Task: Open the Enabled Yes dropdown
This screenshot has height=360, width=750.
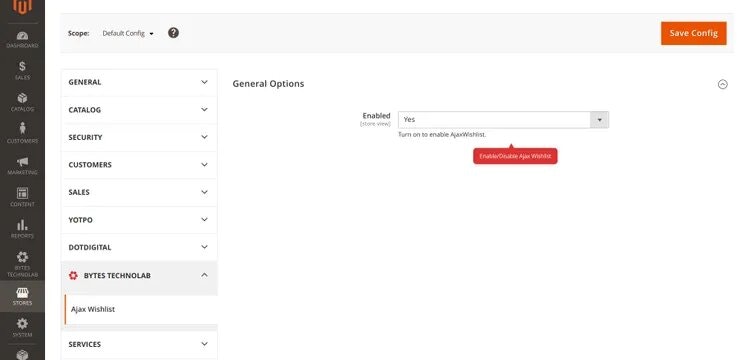Action: [x=503, y=120]
